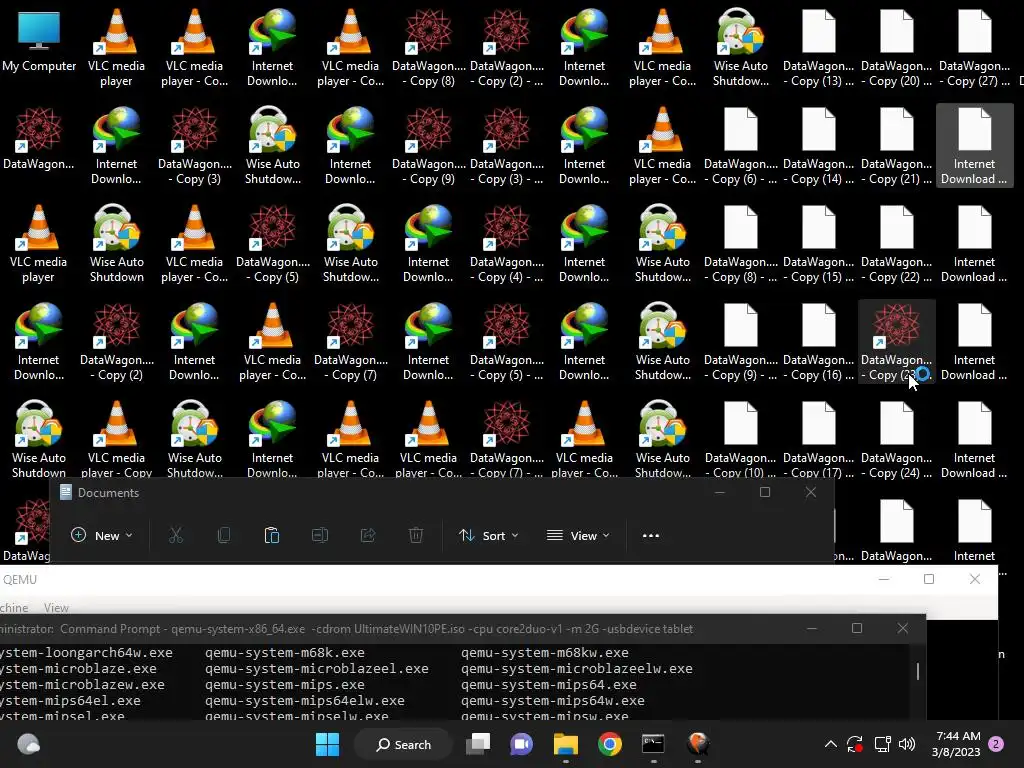This screenshot has width=1024, height=768.
Task: Click qemu-system-microblazeel.exe in Command Prompt
Action: (x=317, y=669)
